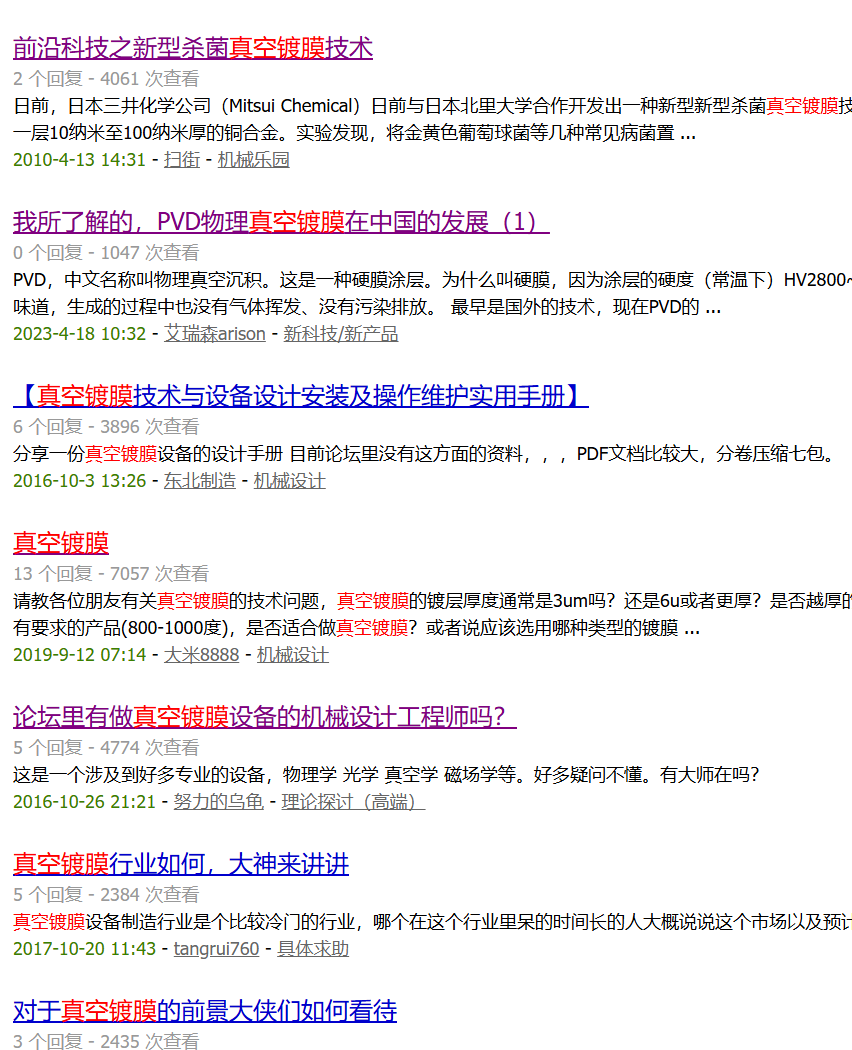Click the date 2023-4-18 10:32
The height and width of the screenshot is (1050, 852).
pyautogui.click(x=79, y=334)
